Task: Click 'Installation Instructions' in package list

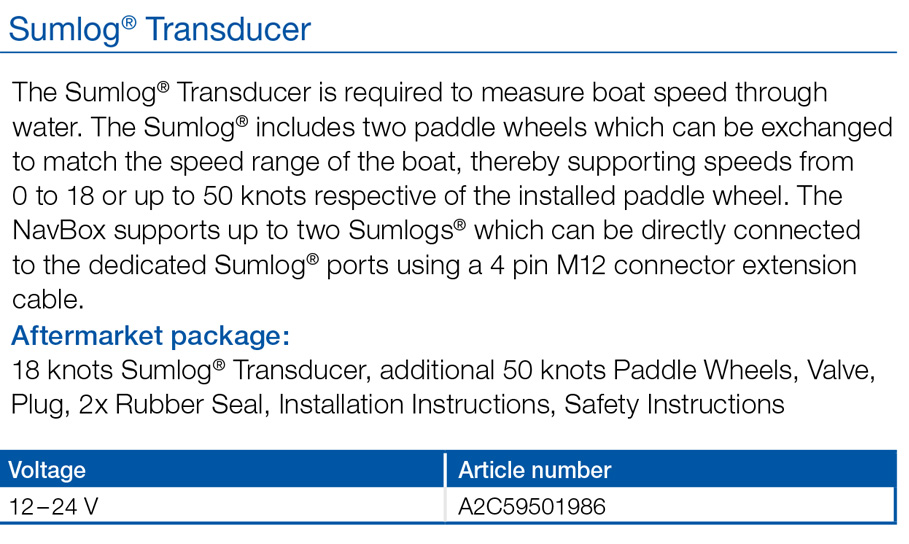Action: pos(414,405)
